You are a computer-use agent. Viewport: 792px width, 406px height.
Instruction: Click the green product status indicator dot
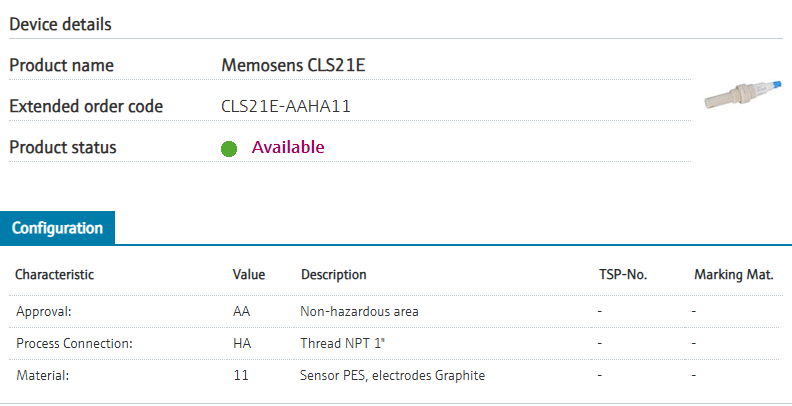click(228, 148)
